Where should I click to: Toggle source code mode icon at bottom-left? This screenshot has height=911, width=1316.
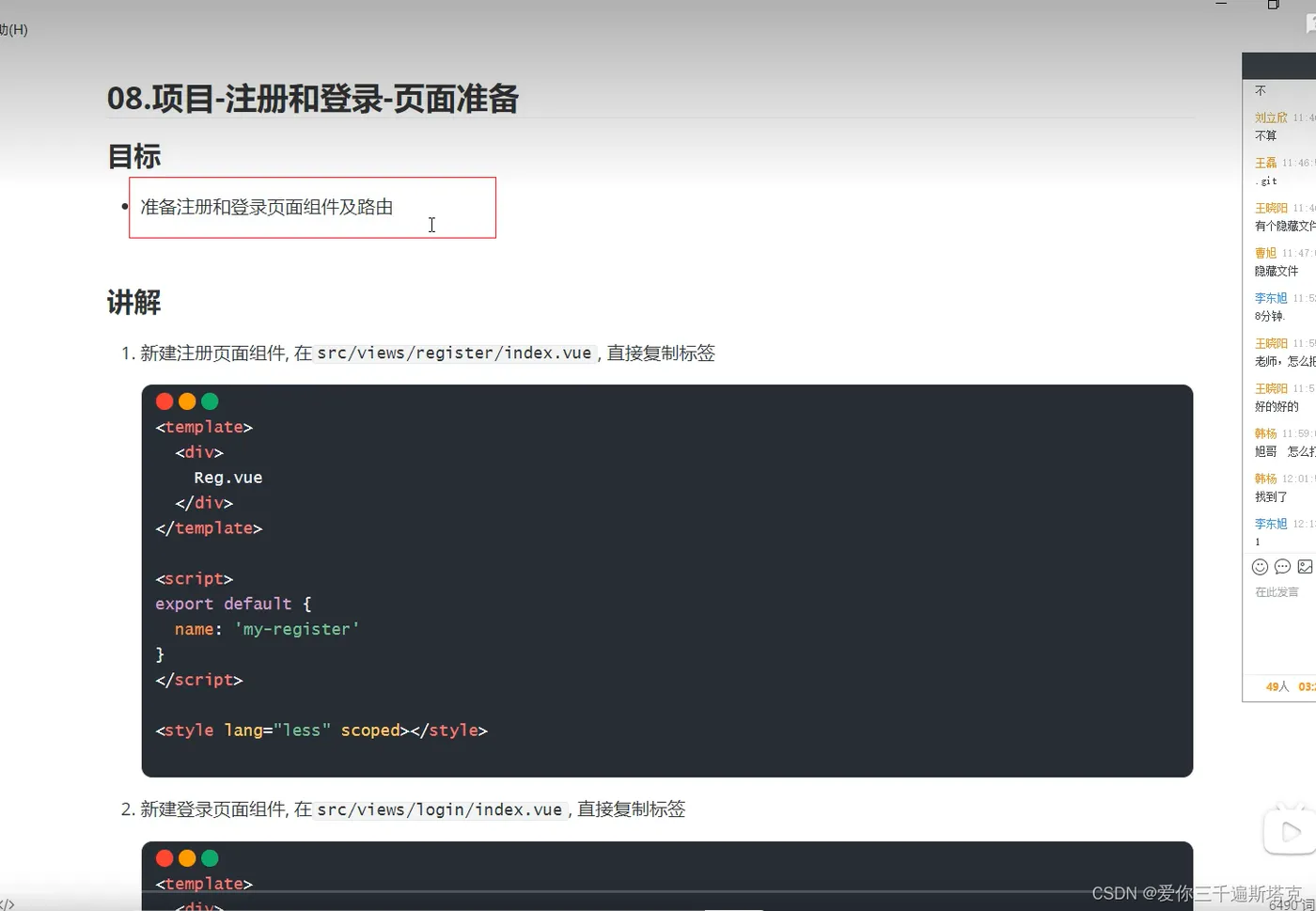click(7, 904)
